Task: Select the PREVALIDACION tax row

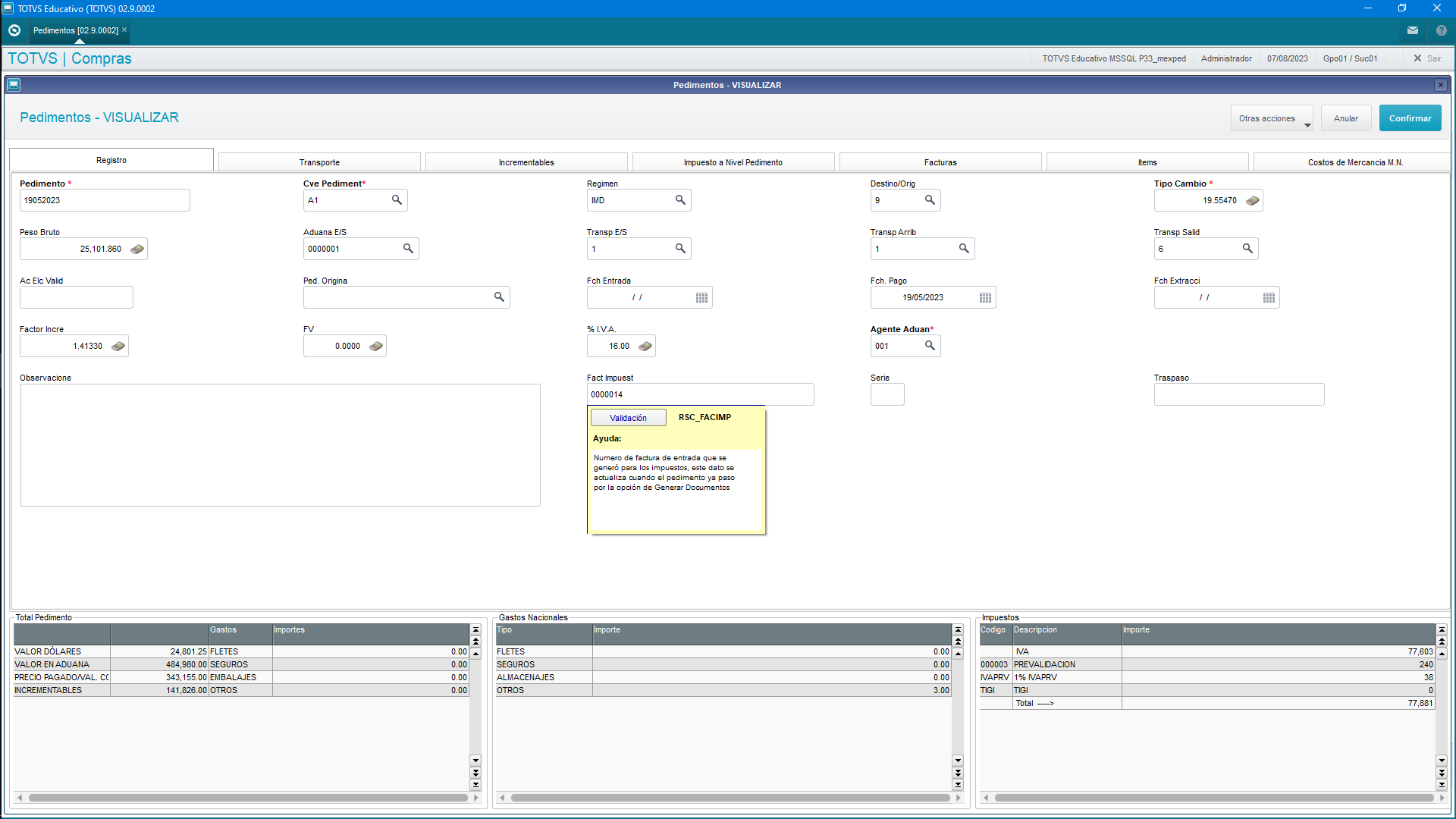Action: coord(1207,664)
